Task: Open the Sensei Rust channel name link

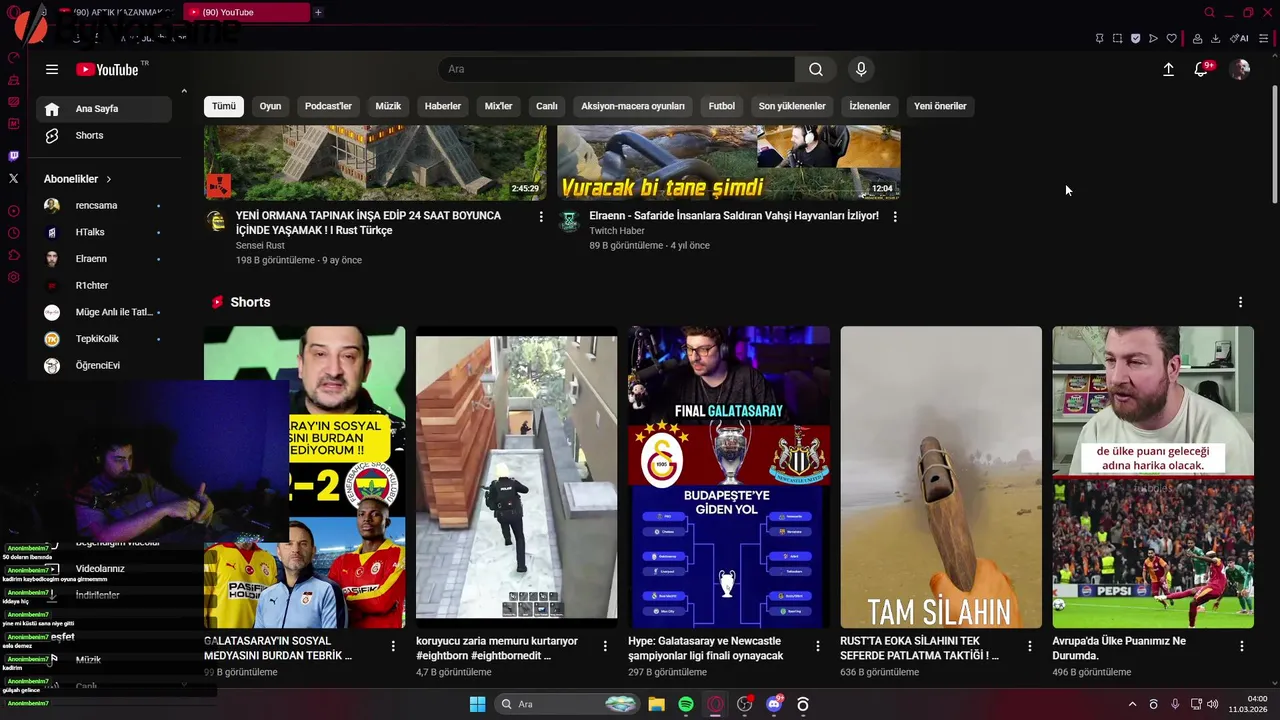Action: [x=260, y=245]
